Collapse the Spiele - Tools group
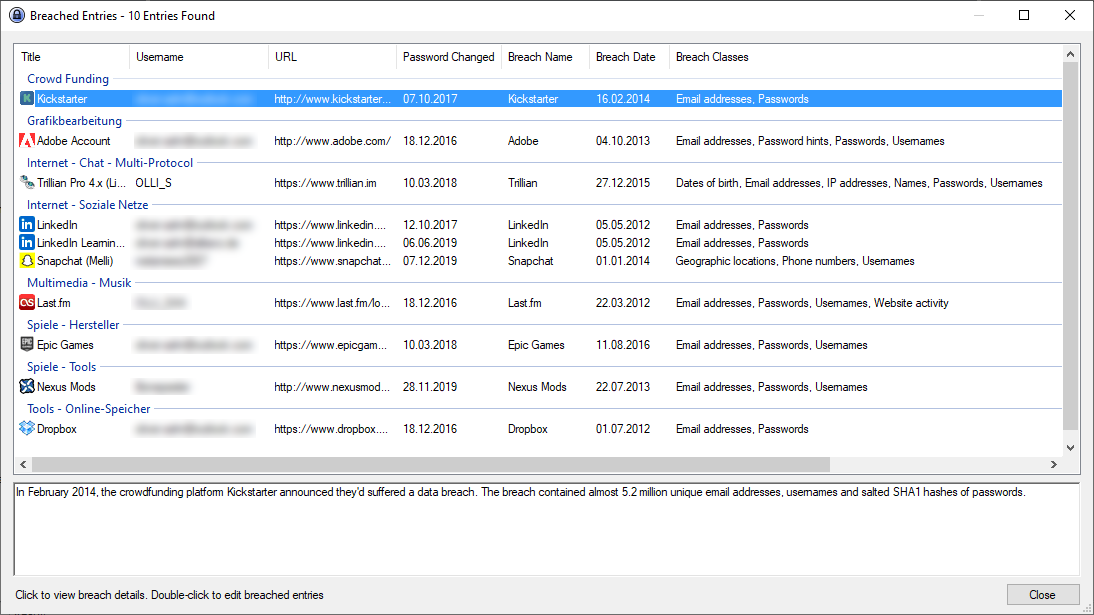 [61, 366]
